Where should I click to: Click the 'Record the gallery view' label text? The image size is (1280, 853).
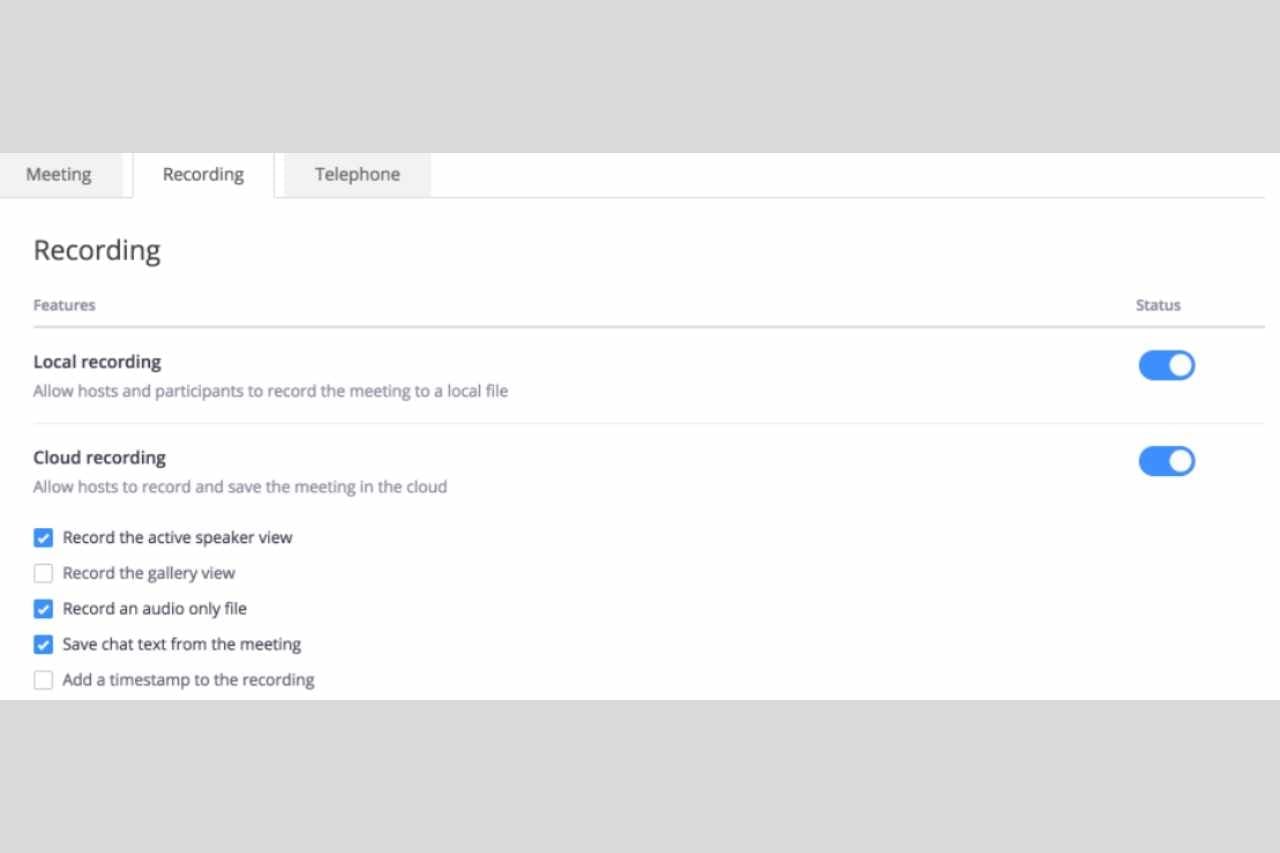pos(149,574)
